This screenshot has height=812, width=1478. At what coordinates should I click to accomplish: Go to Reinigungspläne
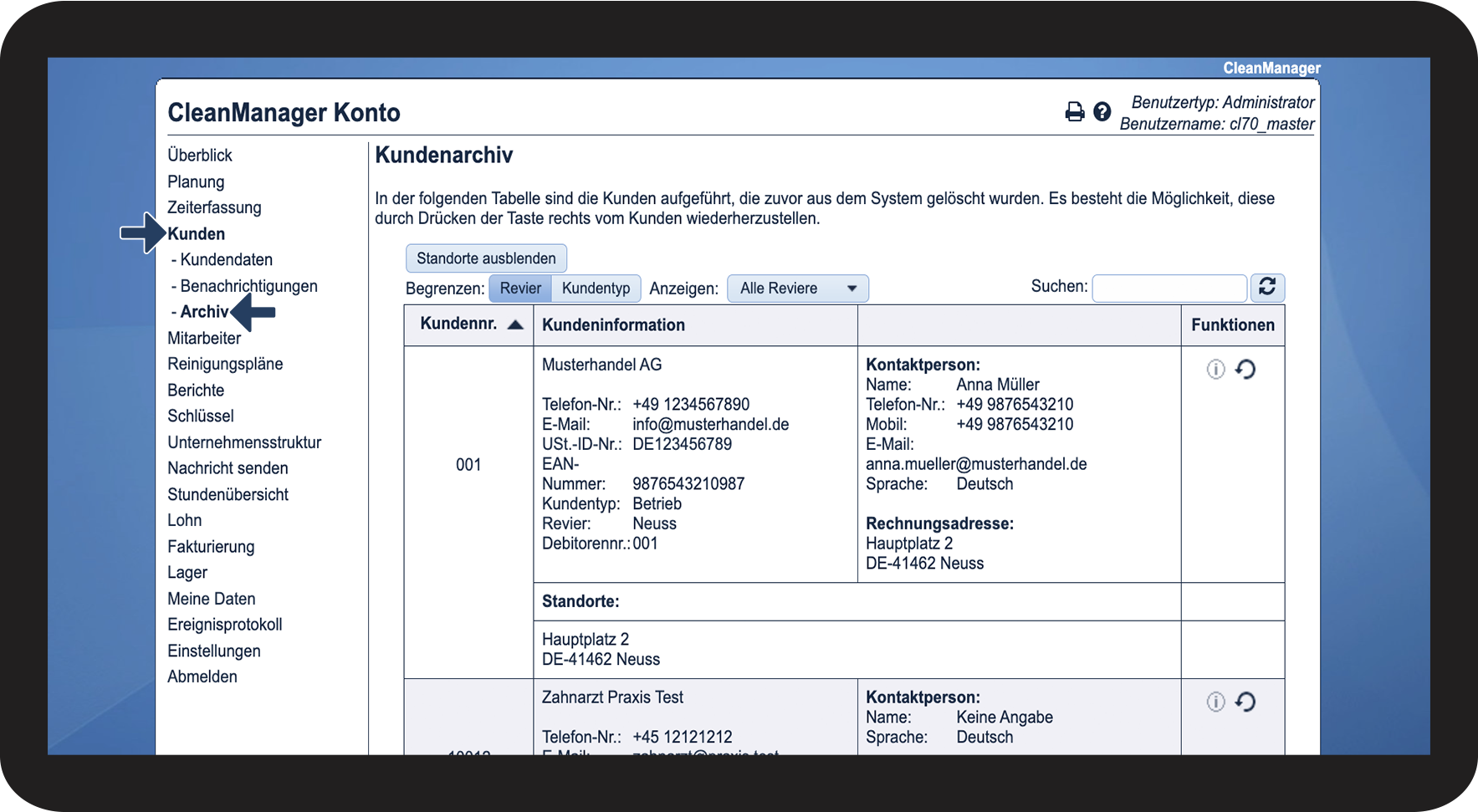coord(225,364)
